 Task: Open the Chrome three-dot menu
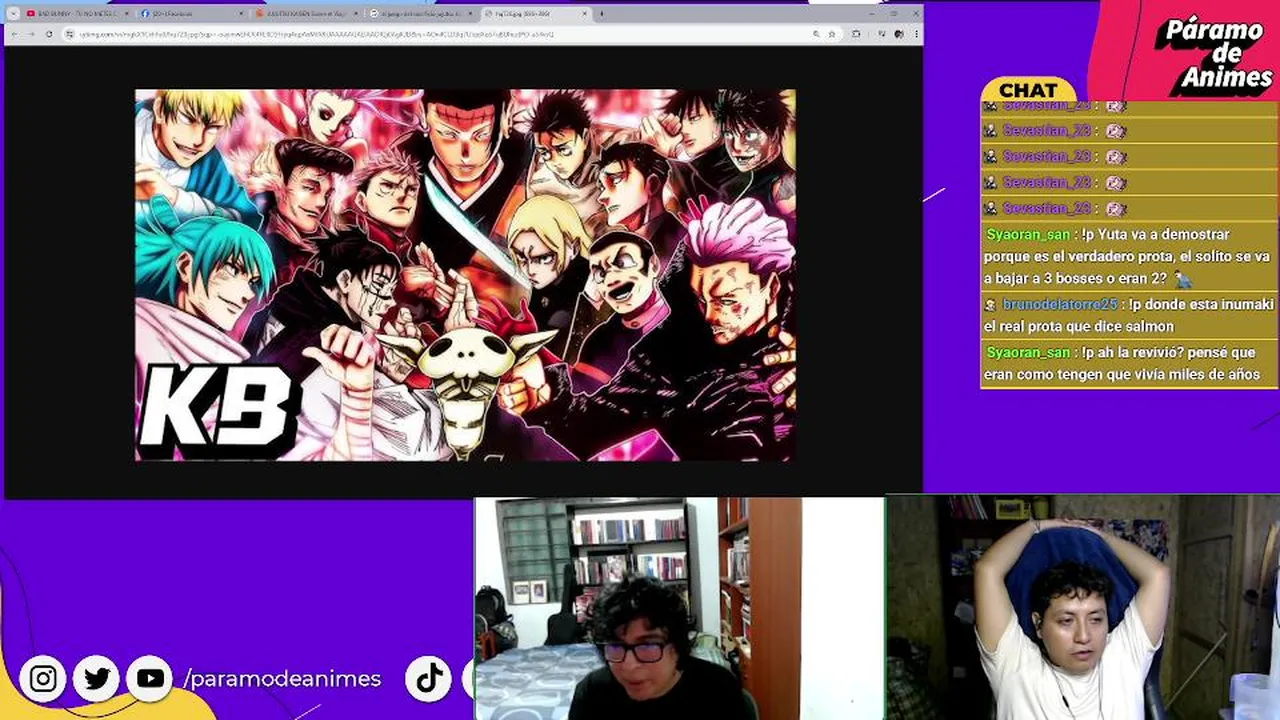pos(914,34)
